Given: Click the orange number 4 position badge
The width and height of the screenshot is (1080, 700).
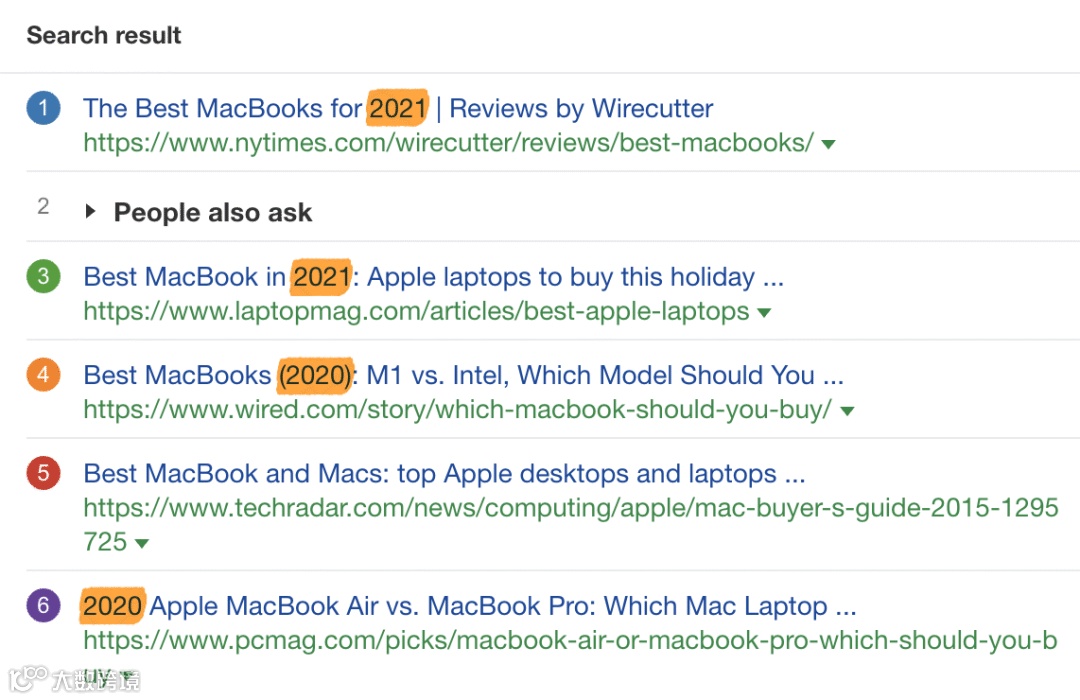Looking at the screenshot, I should (x=43, y=375).
